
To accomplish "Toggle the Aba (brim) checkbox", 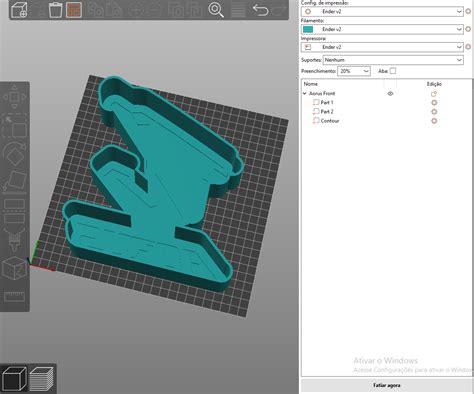I will [393, 71].
